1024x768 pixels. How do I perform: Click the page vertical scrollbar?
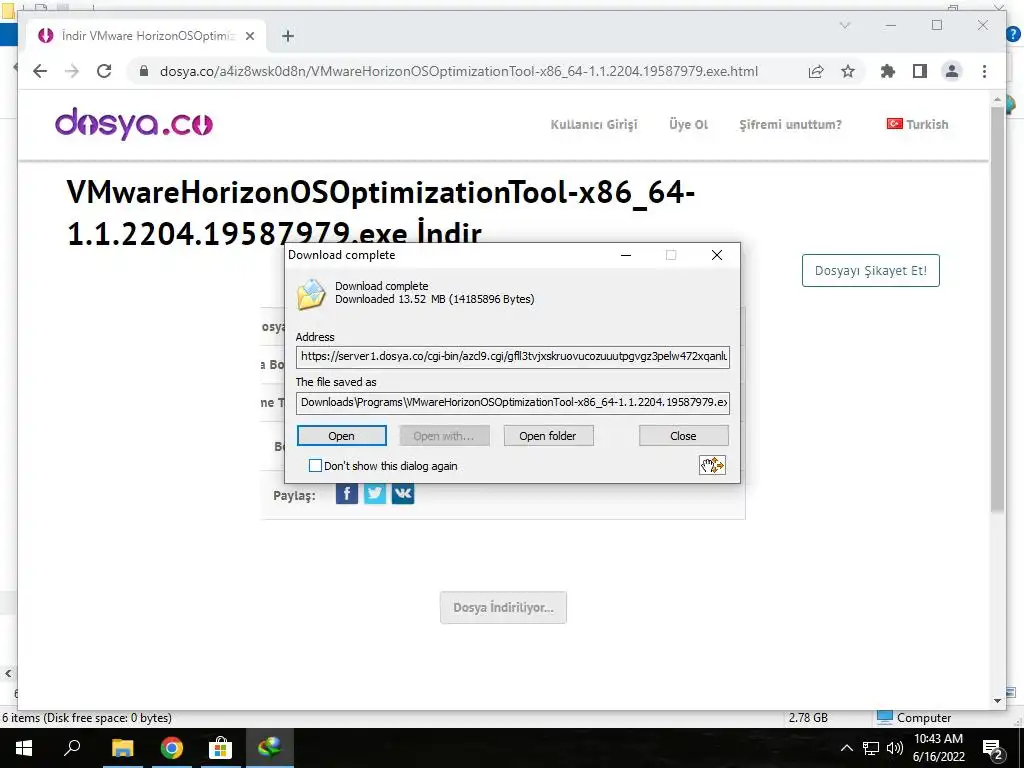coord(997,308)
